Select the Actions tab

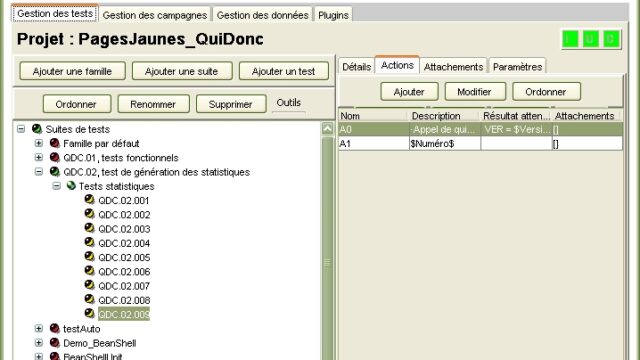click(397, 65)
